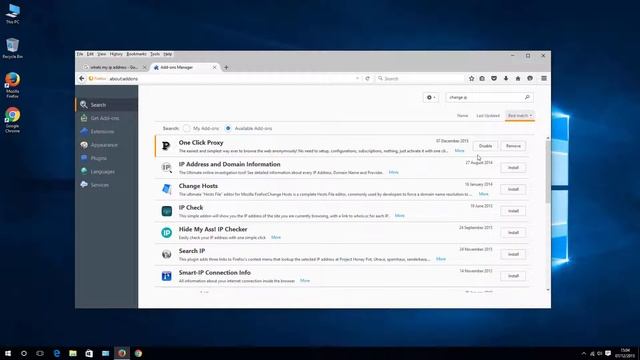Select the Available Add-ons radio button
Screen dimensions: 640x360
coord(228,128)
